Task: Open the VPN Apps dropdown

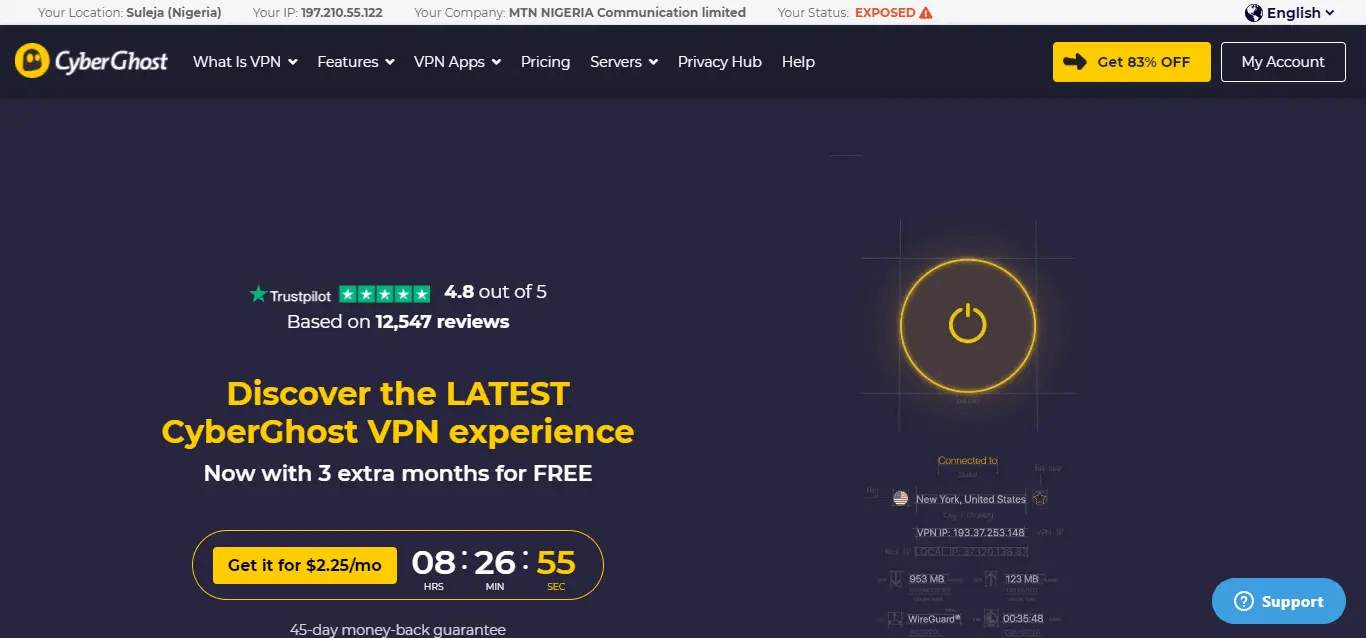Action: (458, 61)
